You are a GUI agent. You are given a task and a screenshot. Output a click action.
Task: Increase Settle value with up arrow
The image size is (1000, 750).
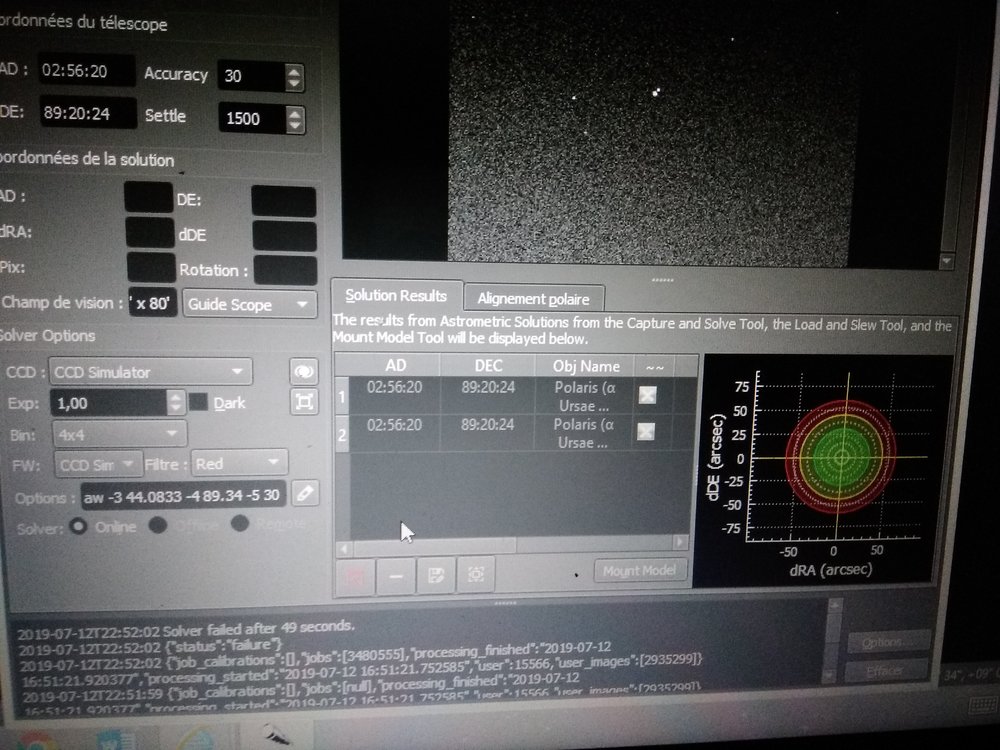(295, 114)
